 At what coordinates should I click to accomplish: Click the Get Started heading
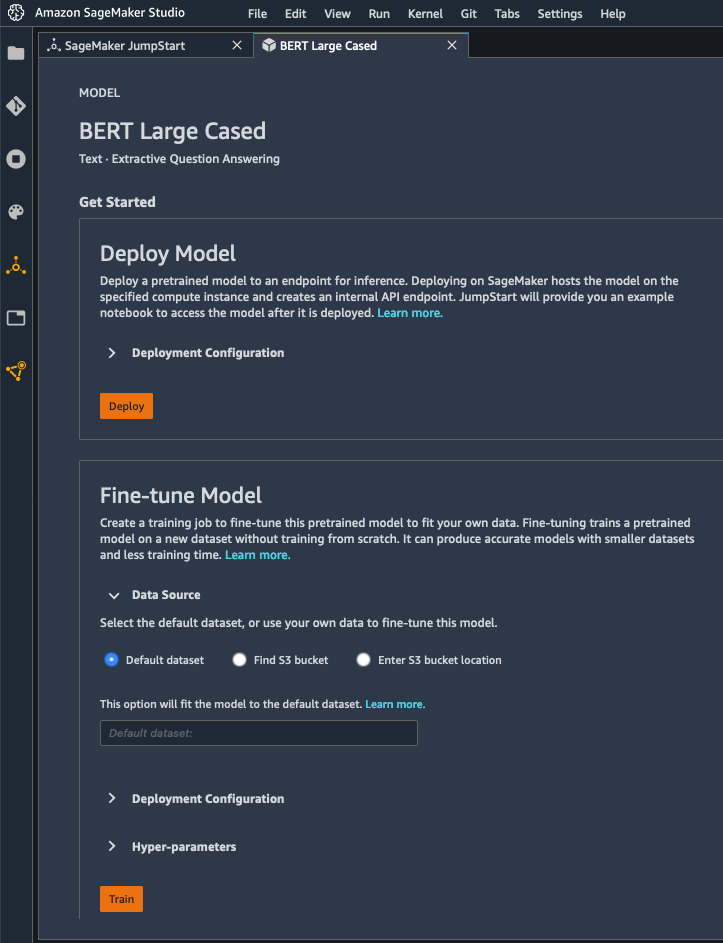tap(117, 202)
